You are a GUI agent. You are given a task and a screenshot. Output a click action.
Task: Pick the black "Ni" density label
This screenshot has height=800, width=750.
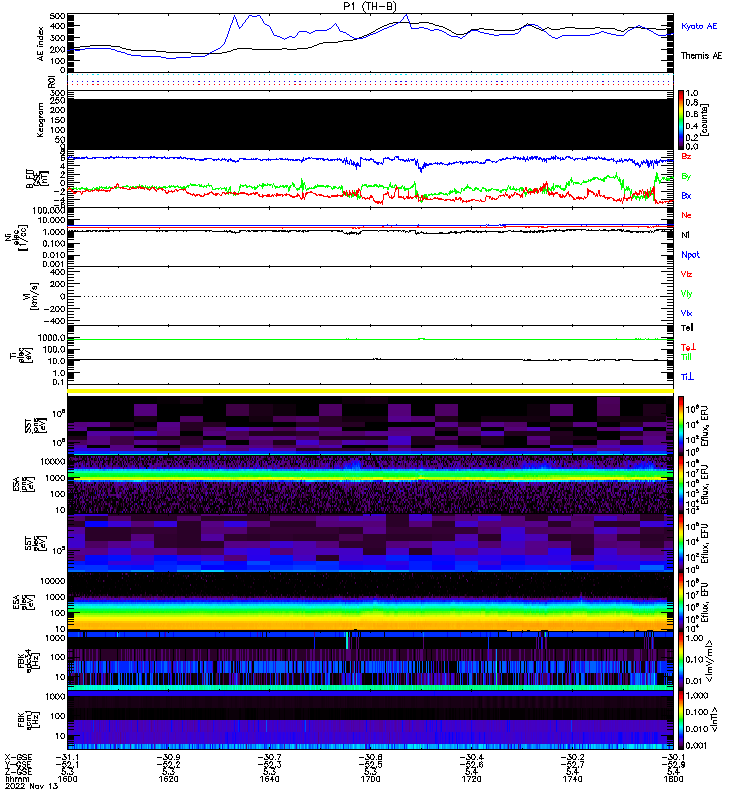[x=685, y=235]
